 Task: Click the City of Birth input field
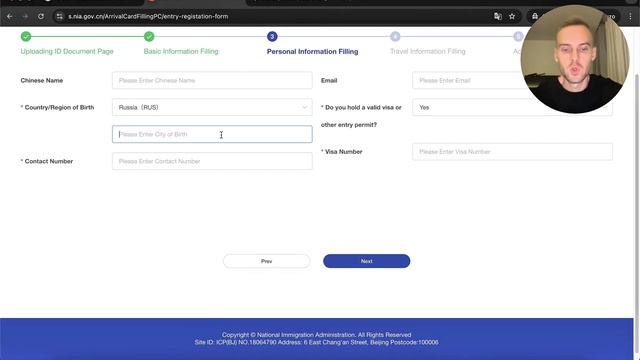click(212, 134)
